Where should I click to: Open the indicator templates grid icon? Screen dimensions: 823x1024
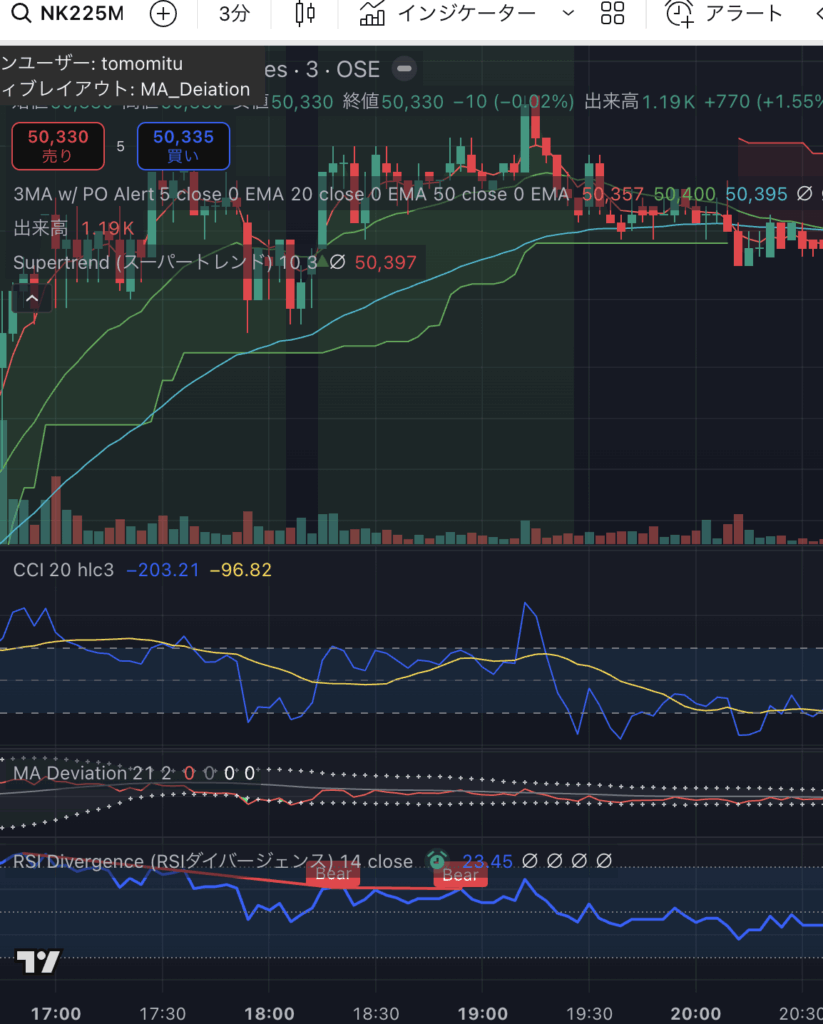[x=612, y=14]
